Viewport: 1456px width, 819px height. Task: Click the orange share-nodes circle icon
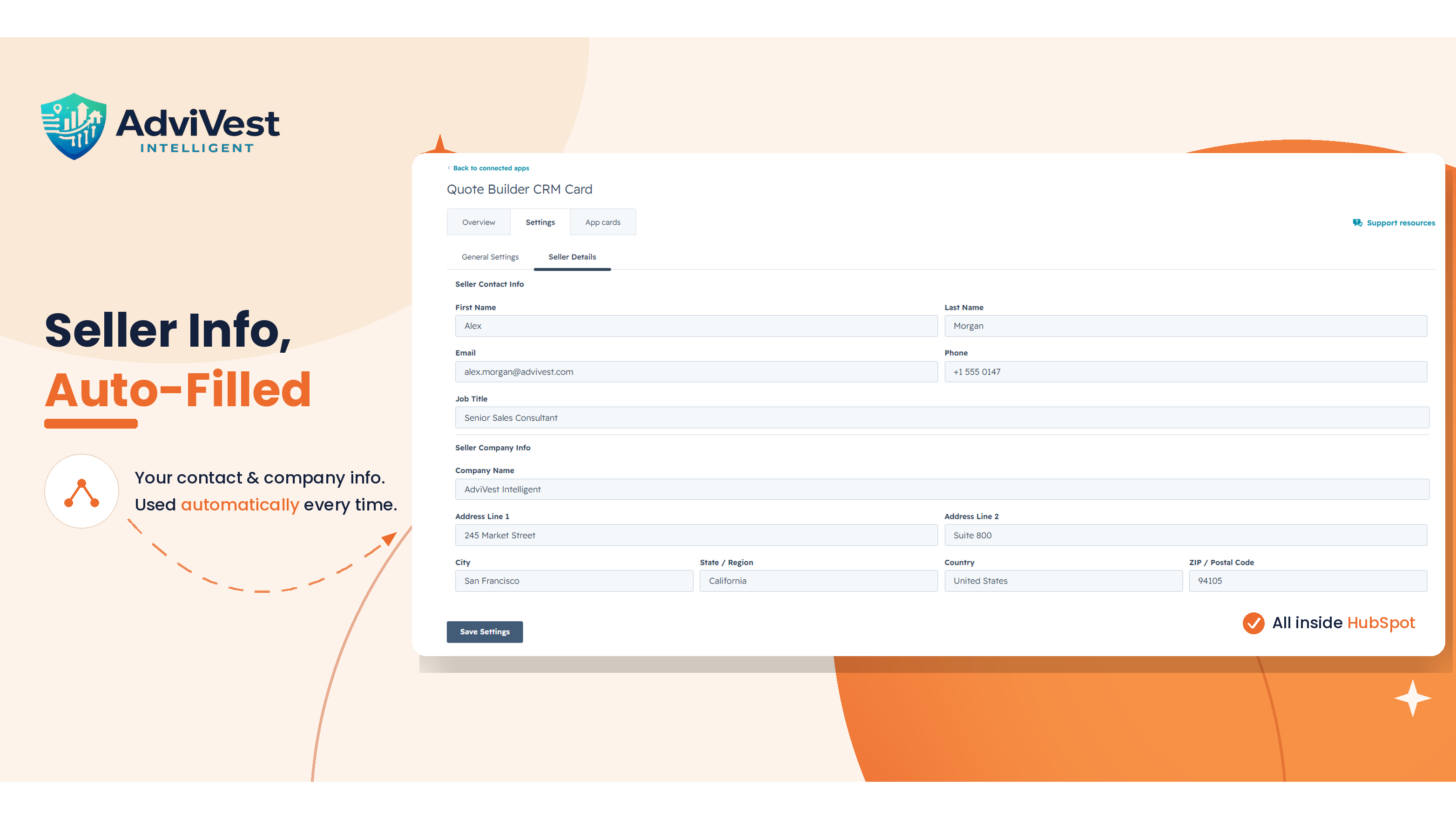(81, 491)
